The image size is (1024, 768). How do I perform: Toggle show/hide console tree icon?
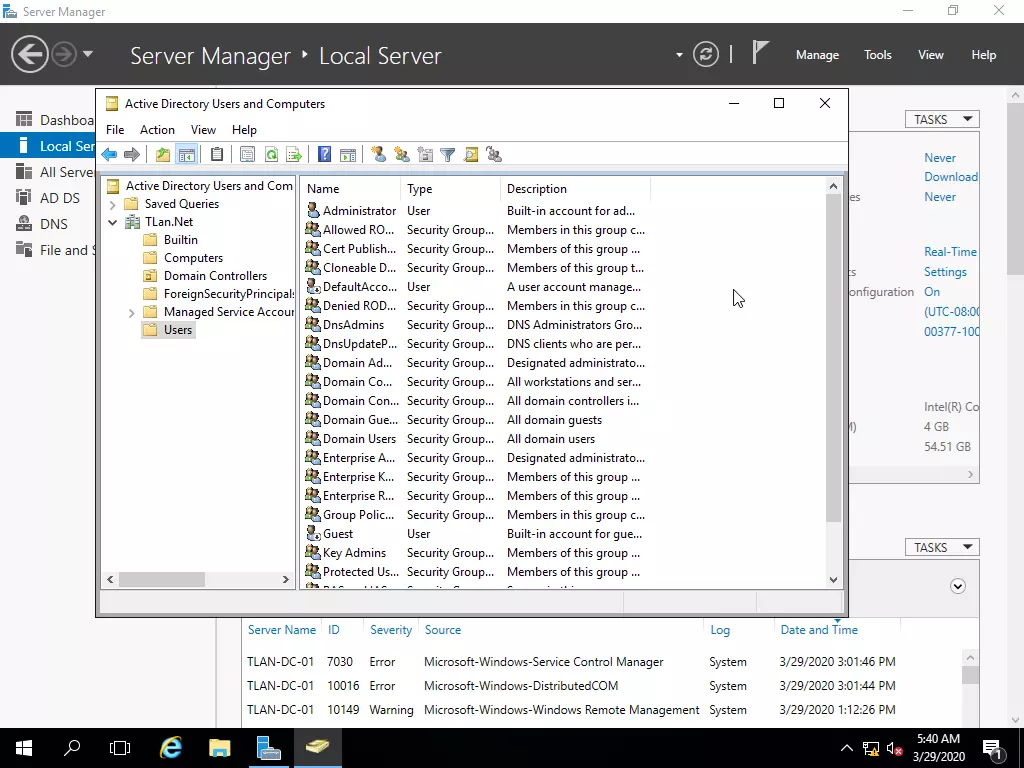point(187,155)
